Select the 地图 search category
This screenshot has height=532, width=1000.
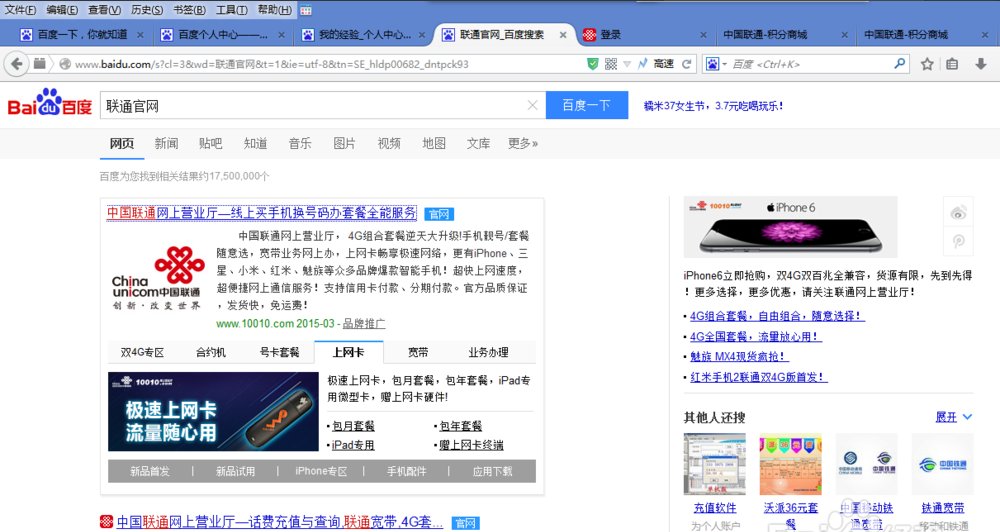(434, 144)
